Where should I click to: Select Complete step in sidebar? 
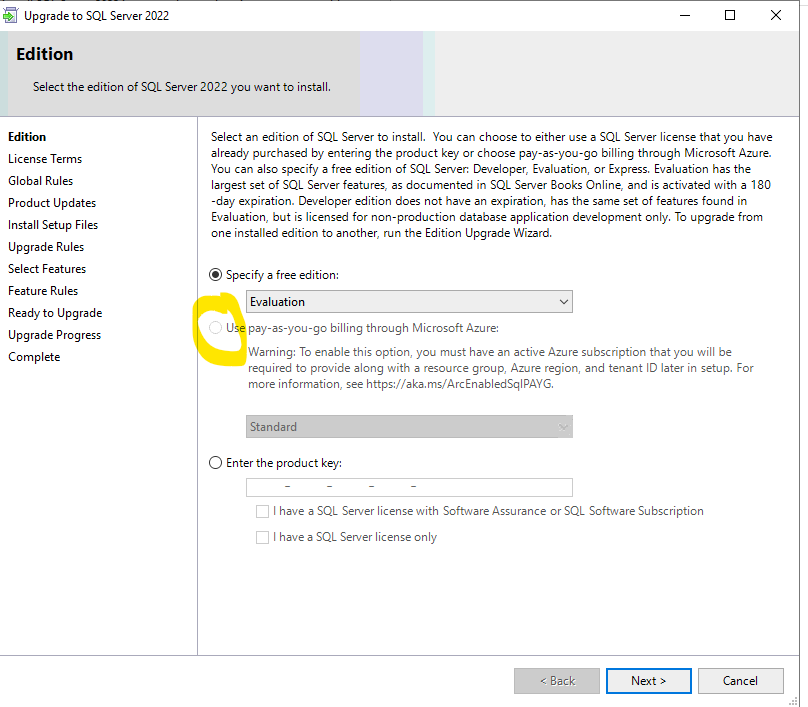coord(34,357)
